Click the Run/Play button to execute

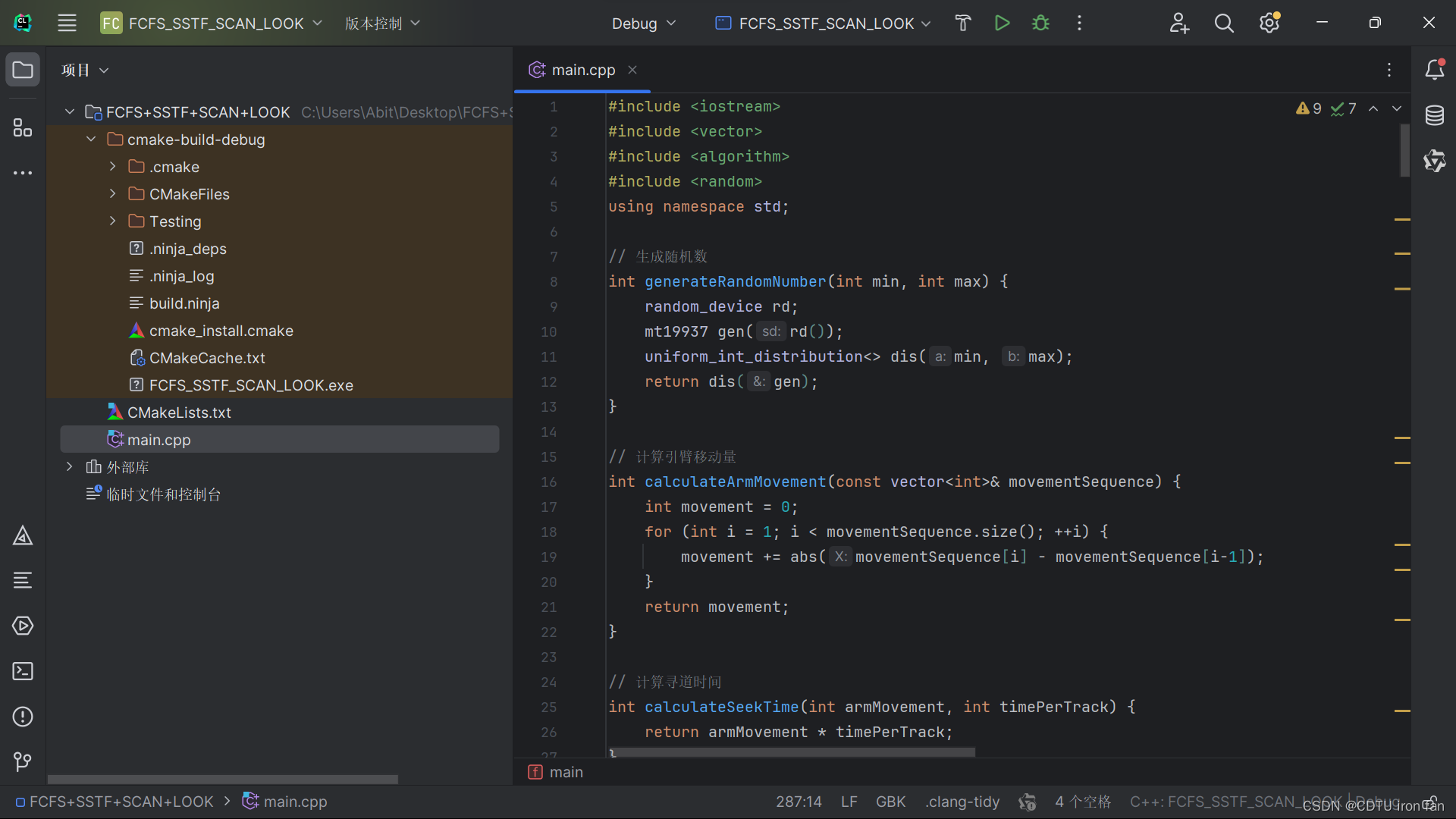(x=1003, y=22)
